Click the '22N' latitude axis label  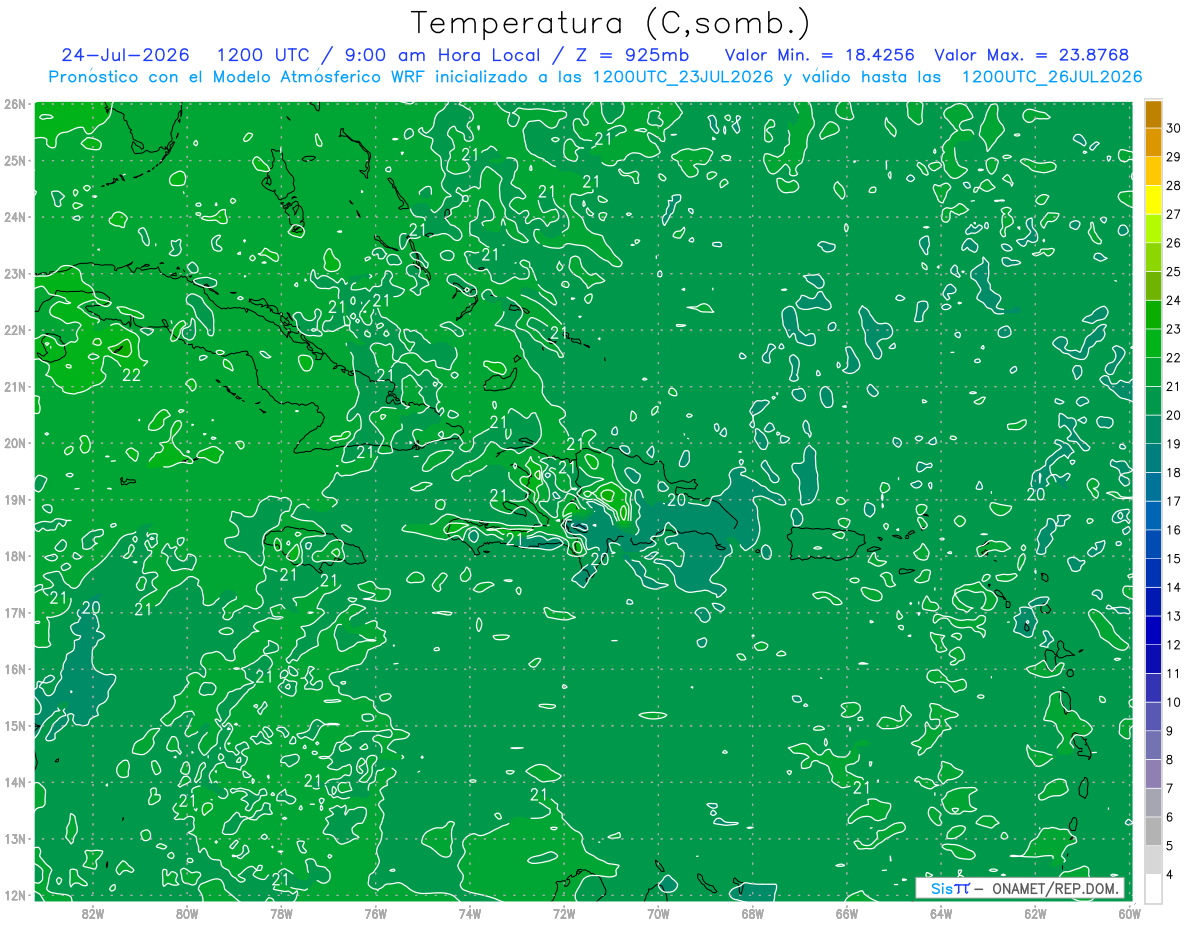[14, 330]
